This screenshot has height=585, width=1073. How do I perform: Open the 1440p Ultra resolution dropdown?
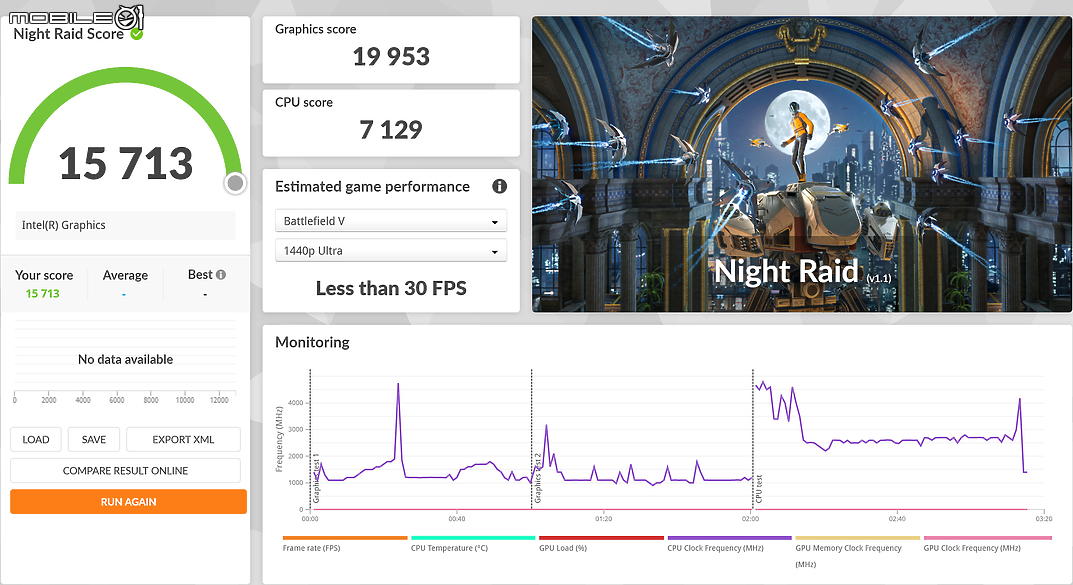click(391, 250)
